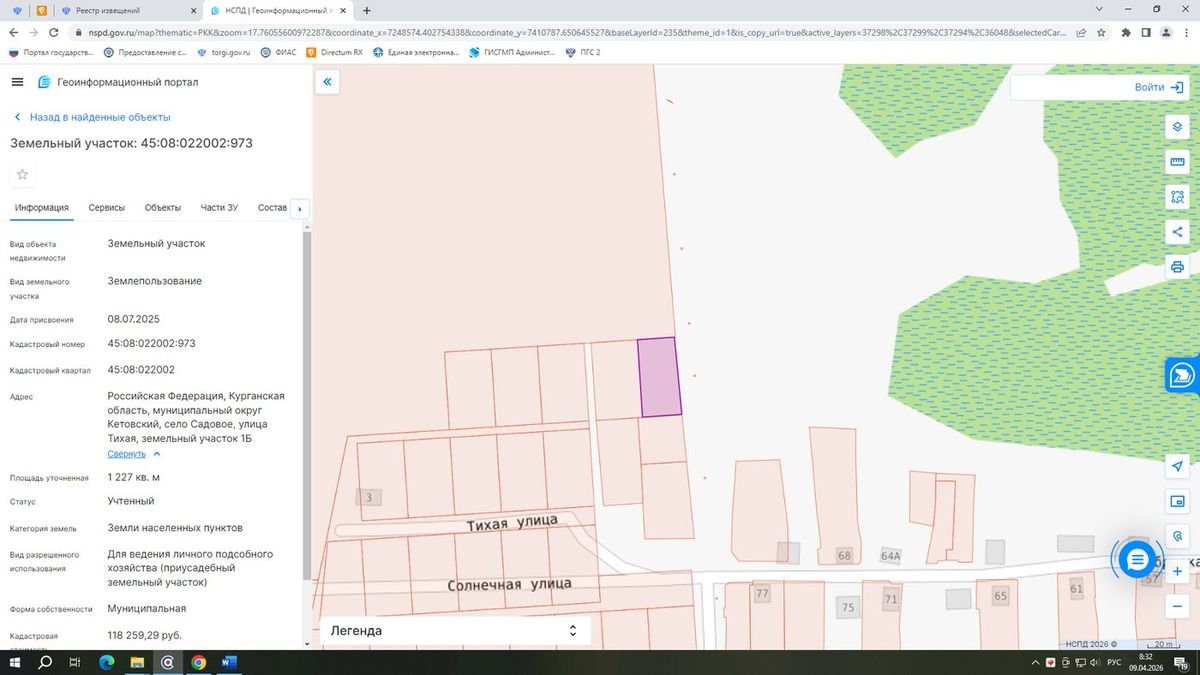Locate my position with arrow icon
The image size is (1200, 675).
pyautogui.click(x=1177, y=466)
